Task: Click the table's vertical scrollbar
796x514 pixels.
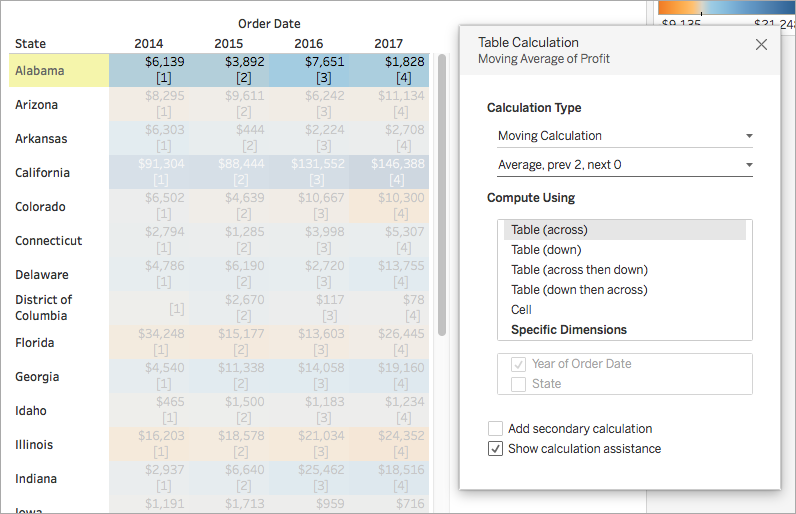Action: point(442,195)
